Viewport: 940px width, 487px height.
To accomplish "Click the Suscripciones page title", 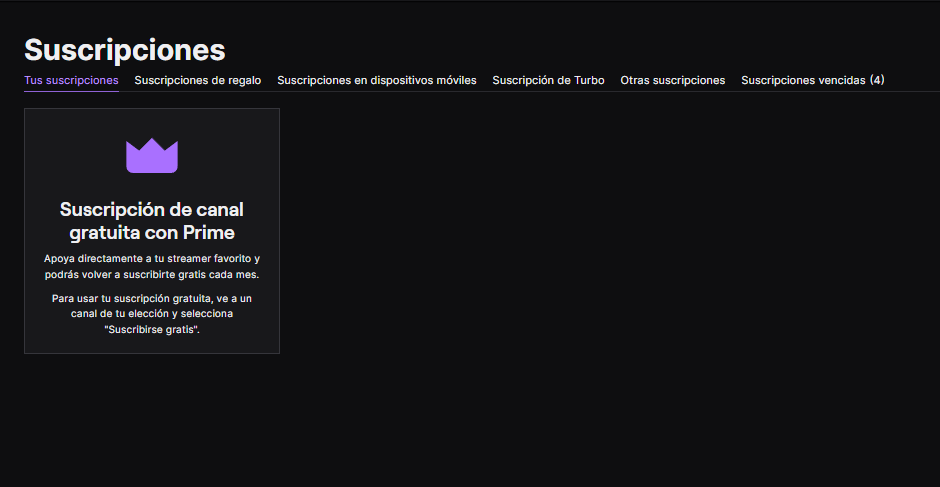I will (x=125, y=49).
